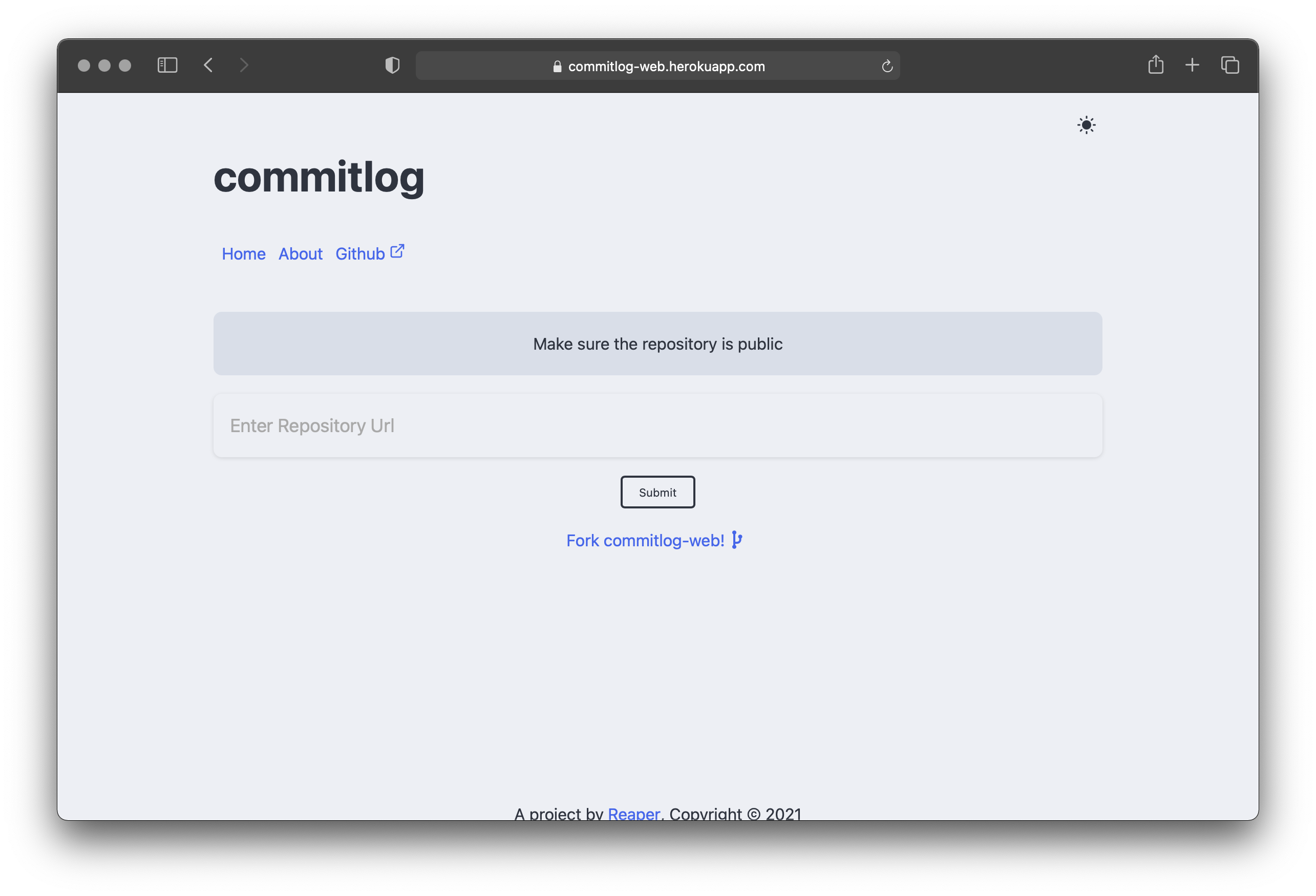Open the About page
The image size is (1316, 896).
click(300, 254)
